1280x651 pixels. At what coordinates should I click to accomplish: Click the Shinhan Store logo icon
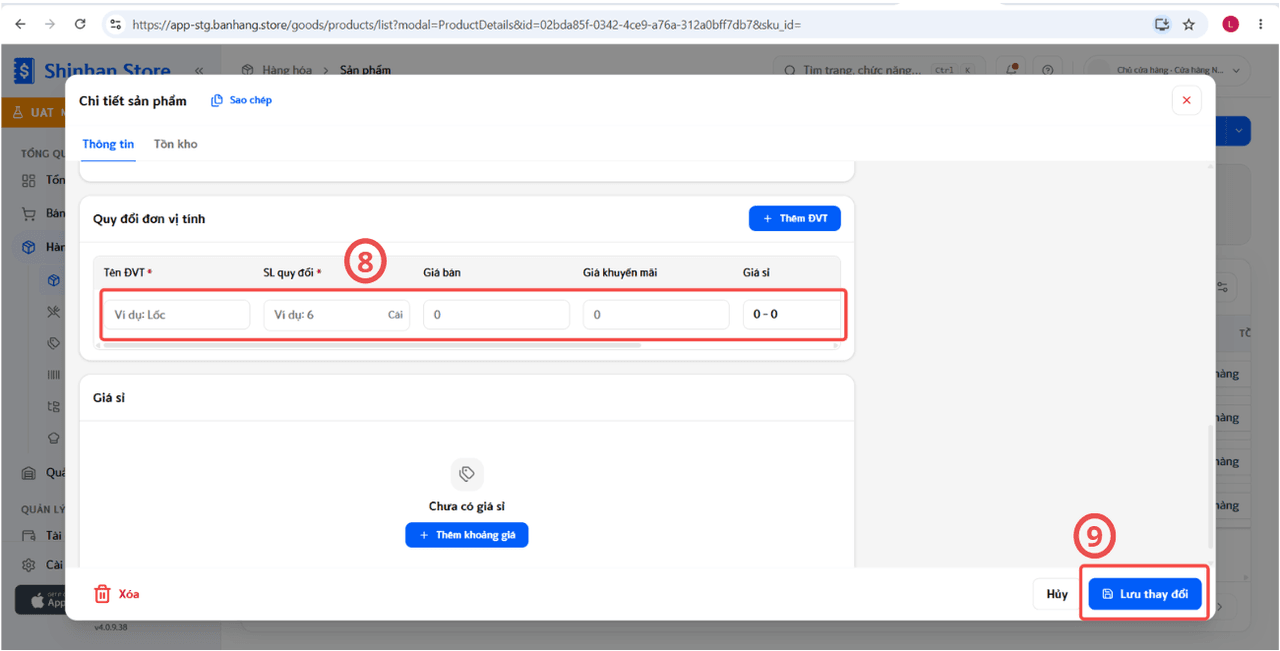click(24, 71)
